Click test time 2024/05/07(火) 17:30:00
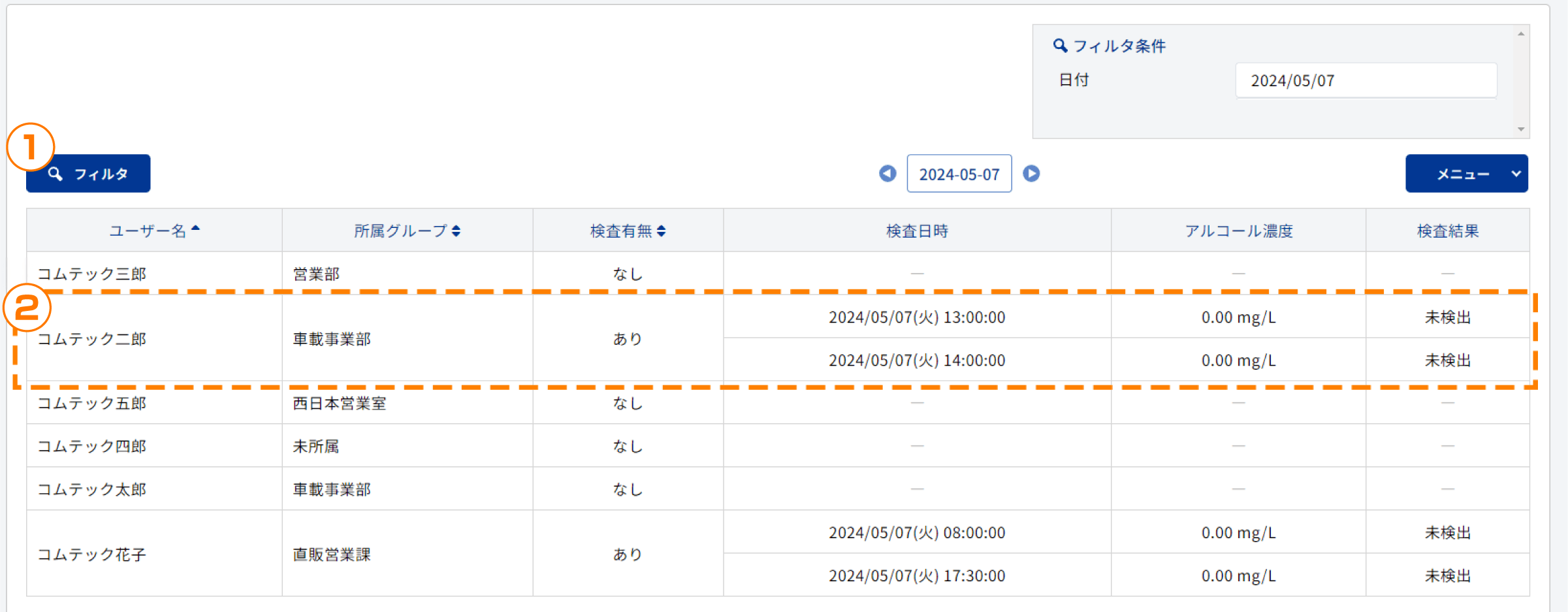Image resolution: width=1568 pixels, height=612 pixels. [917, 575]
